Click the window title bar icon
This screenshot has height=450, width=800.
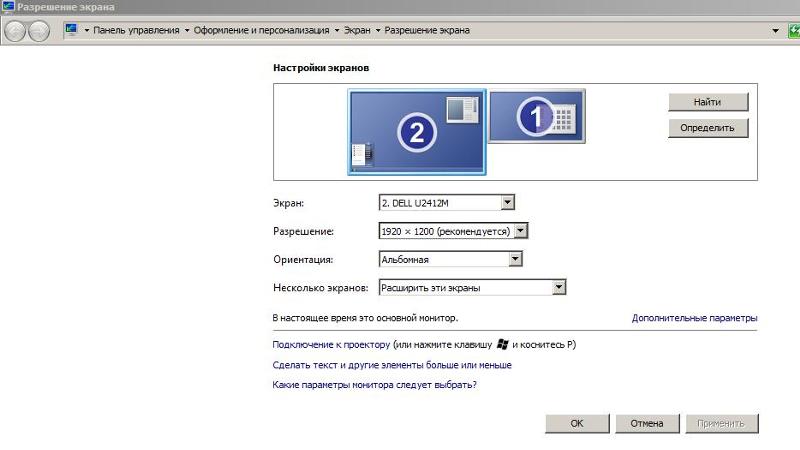coord(8,7)
